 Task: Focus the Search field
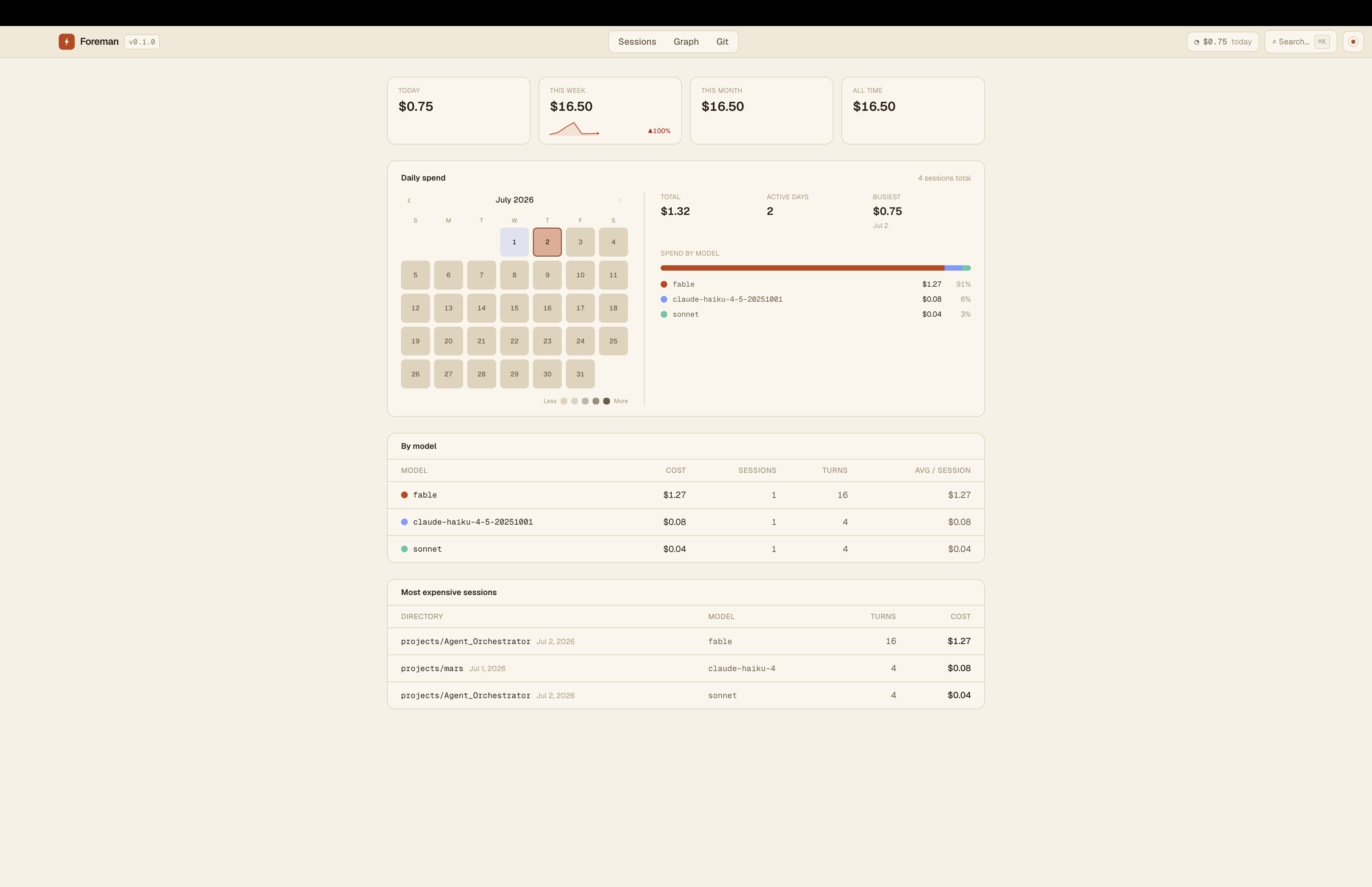(1300, 41)
